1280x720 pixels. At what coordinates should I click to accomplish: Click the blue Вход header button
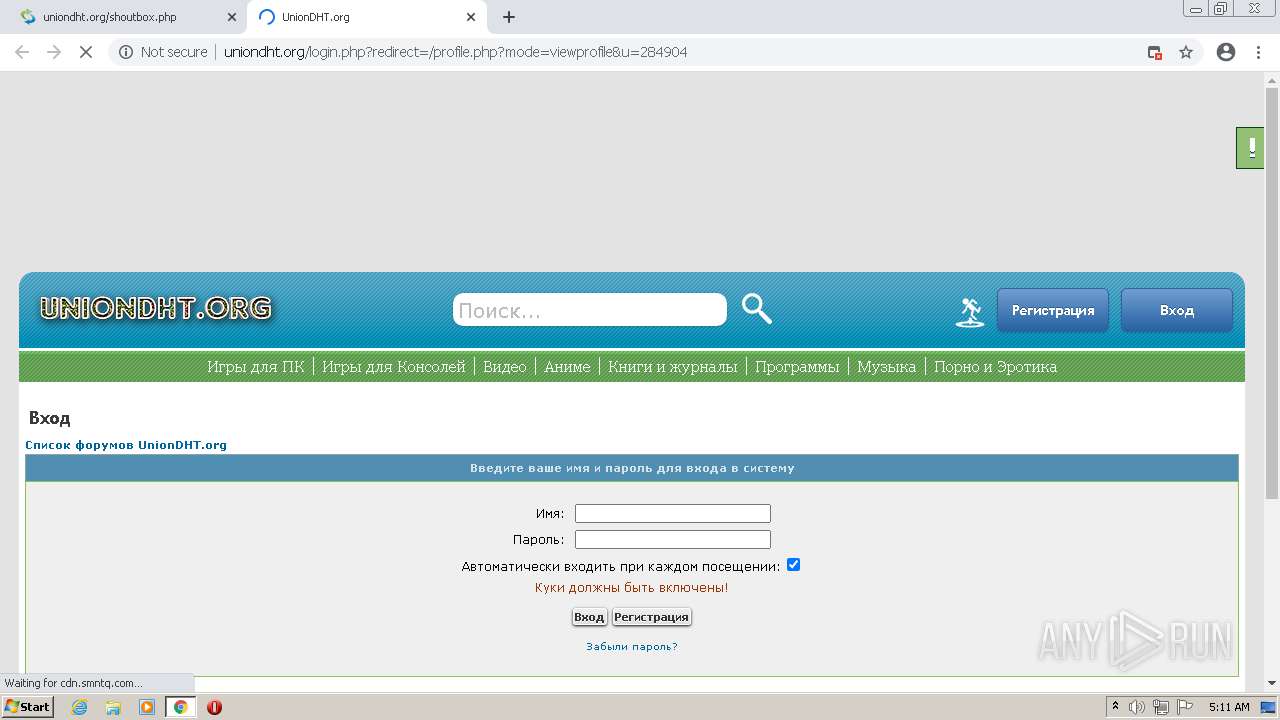(x=1177, y=310)
